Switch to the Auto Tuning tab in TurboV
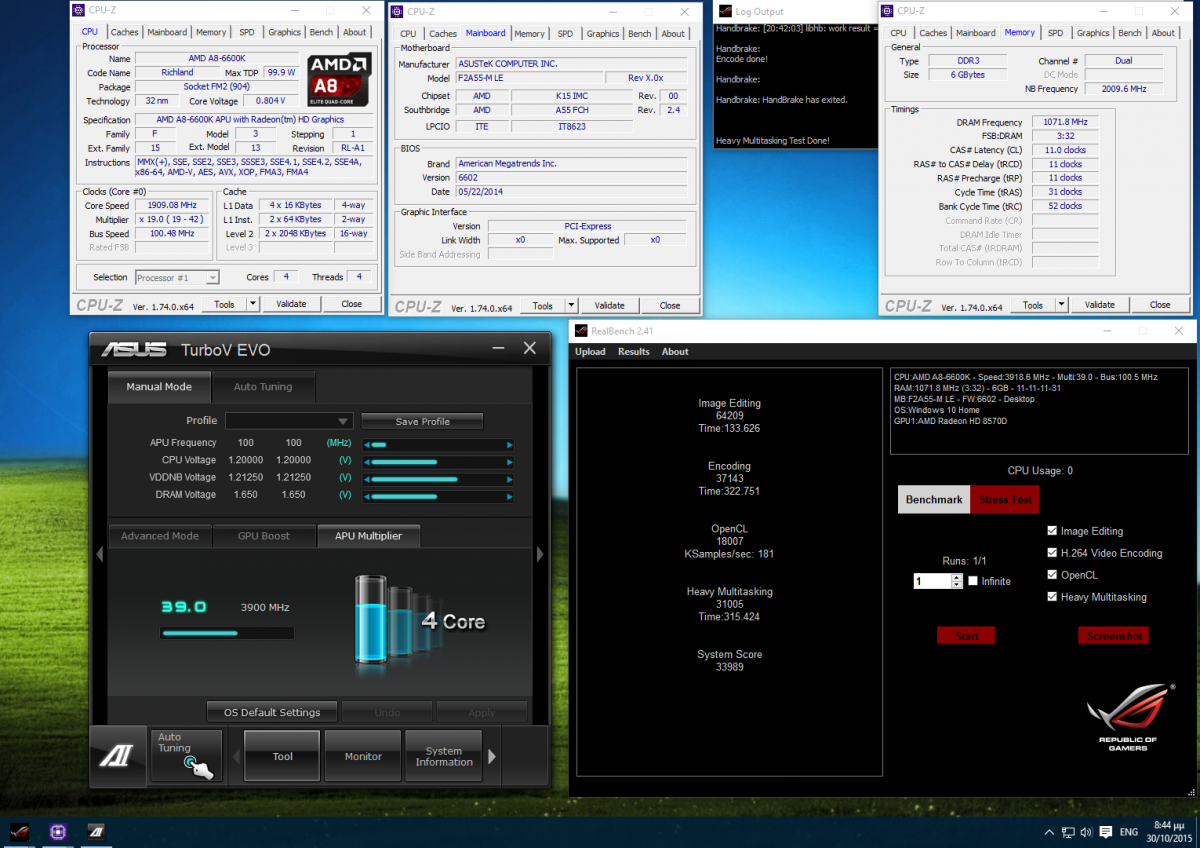 (264, 387)
